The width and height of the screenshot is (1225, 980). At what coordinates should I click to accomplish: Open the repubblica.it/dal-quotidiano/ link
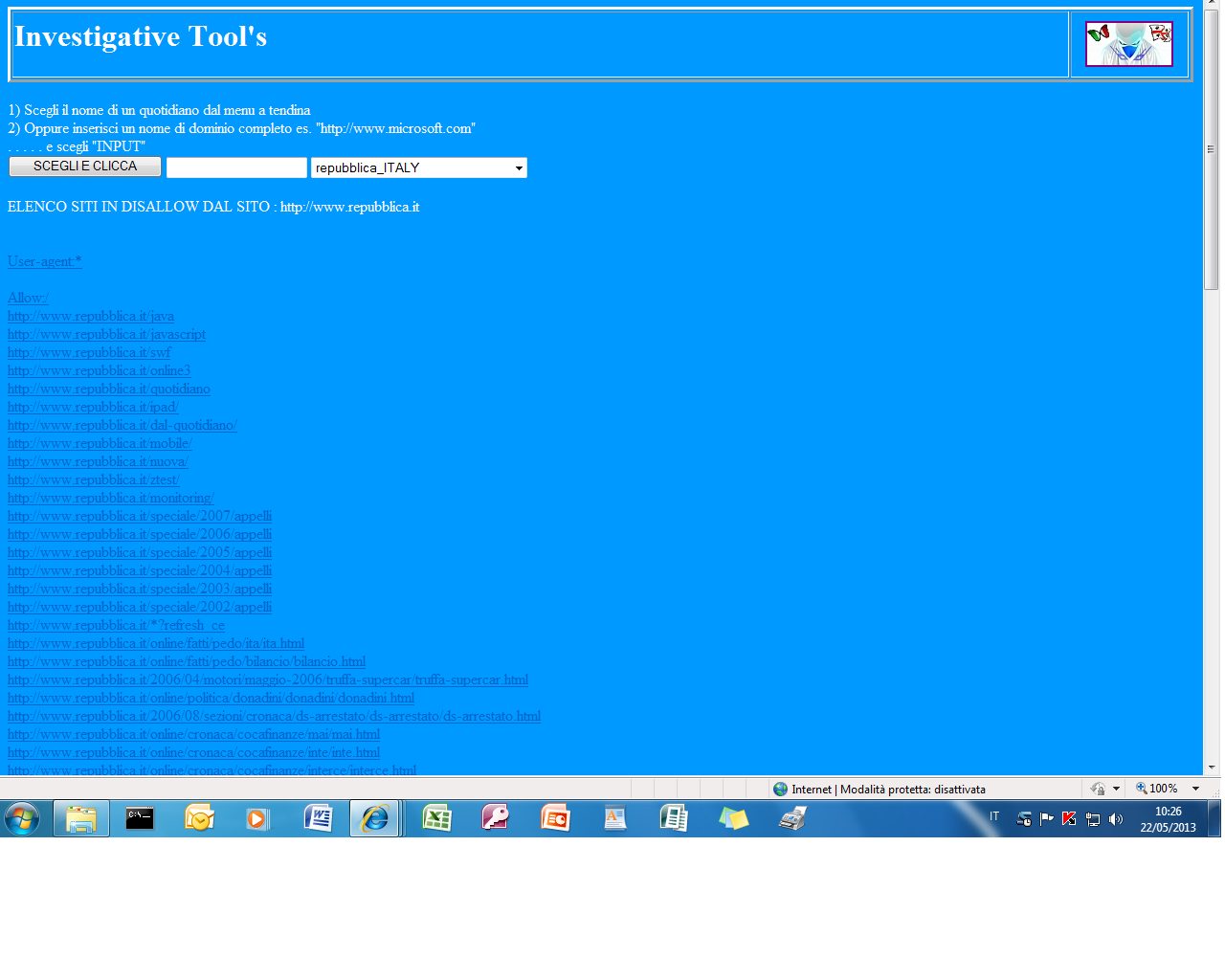click(122, 425)
